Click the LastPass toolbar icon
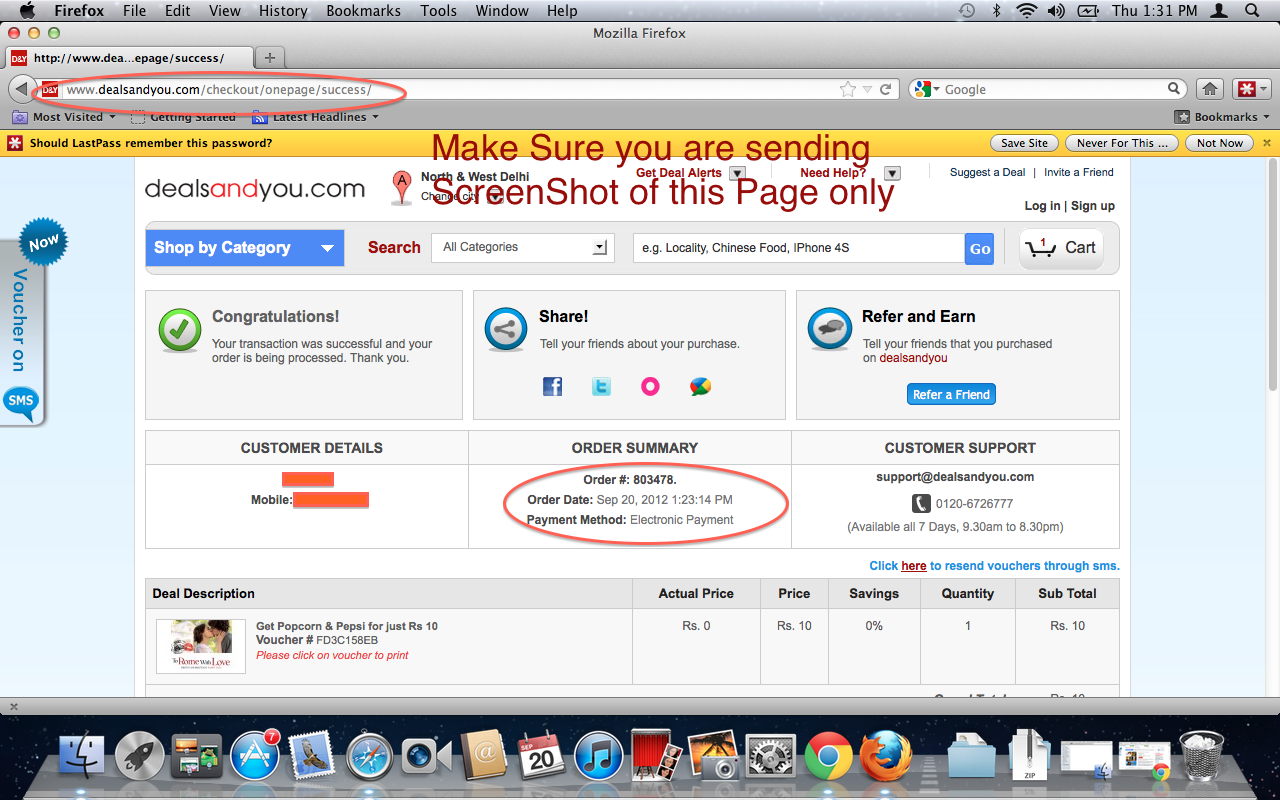1280x800 pixels. (1247, 89)
